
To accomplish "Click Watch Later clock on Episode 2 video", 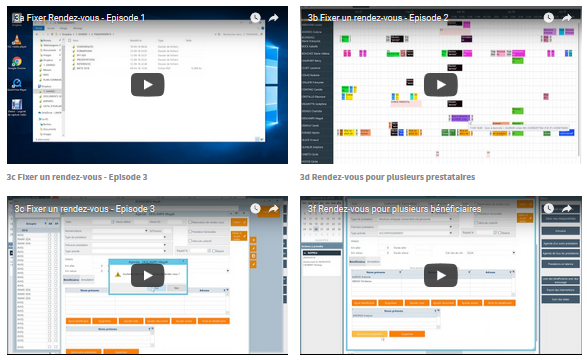I will pyautogui.click(x=548, y=18).
